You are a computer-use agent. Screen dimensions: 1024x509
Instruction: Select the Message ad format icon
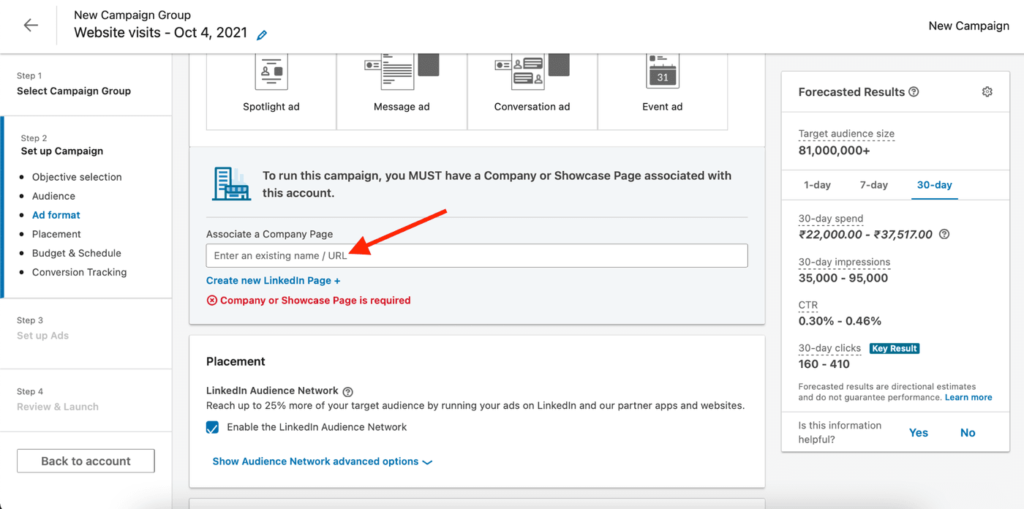coord(402,71)
